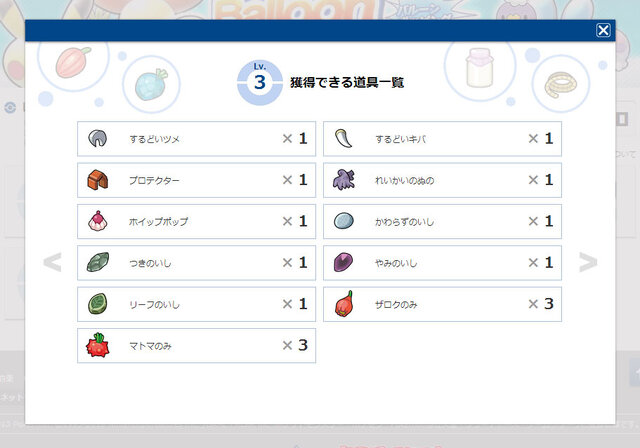The width and height of the screenshot is (640, 448).
Task: Select the するどいツメ text label
Action: click(155, 139)
